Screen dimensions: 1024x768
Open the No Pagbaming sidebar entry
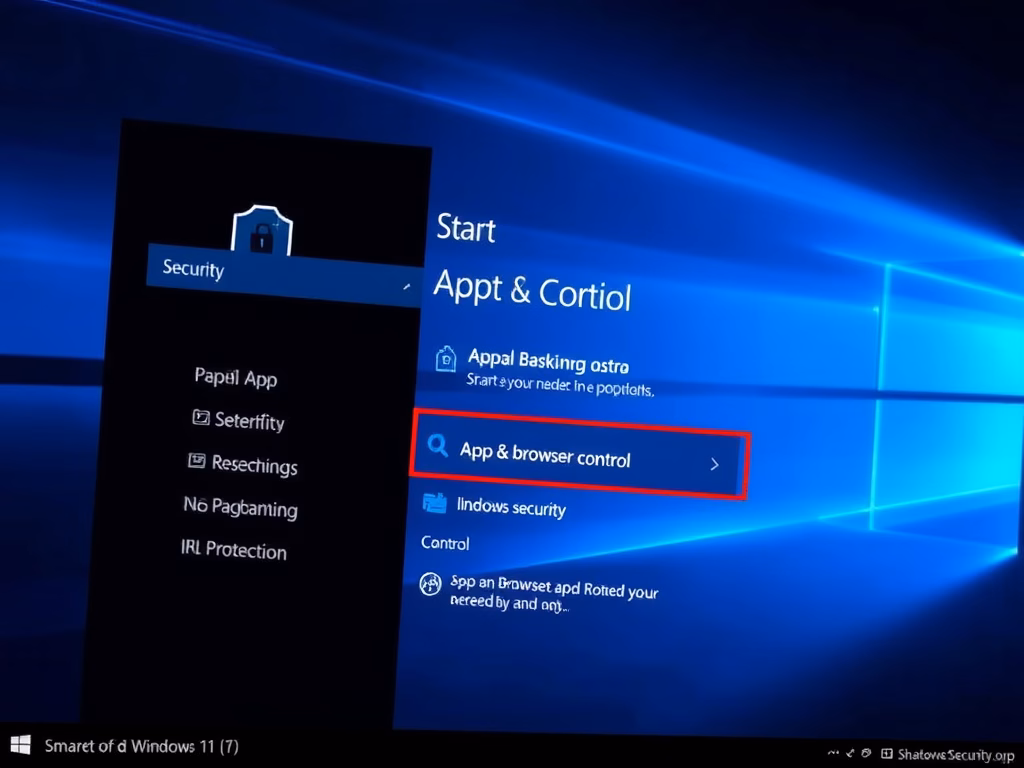point(240,507)
